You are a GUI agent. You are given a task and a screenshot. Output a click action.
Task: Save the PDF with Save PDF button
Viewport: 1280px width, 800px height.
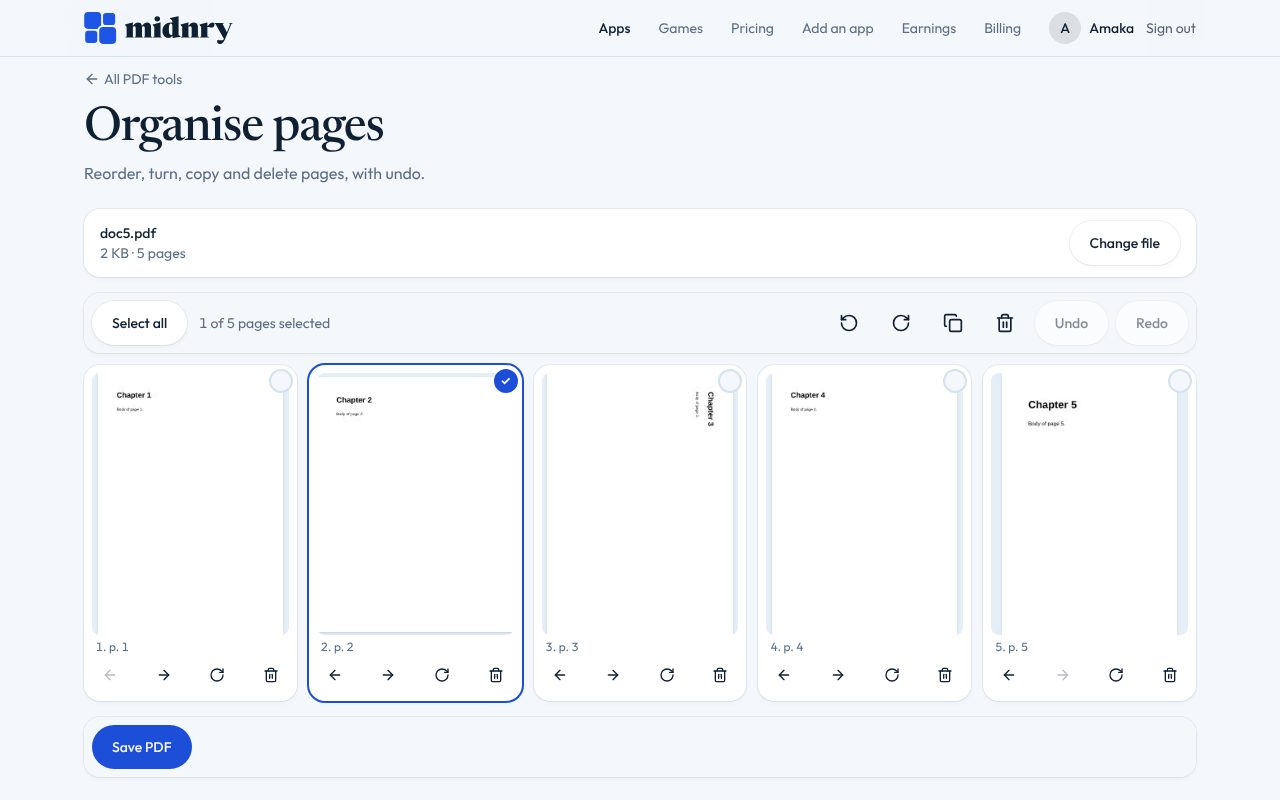click(142, 747)
